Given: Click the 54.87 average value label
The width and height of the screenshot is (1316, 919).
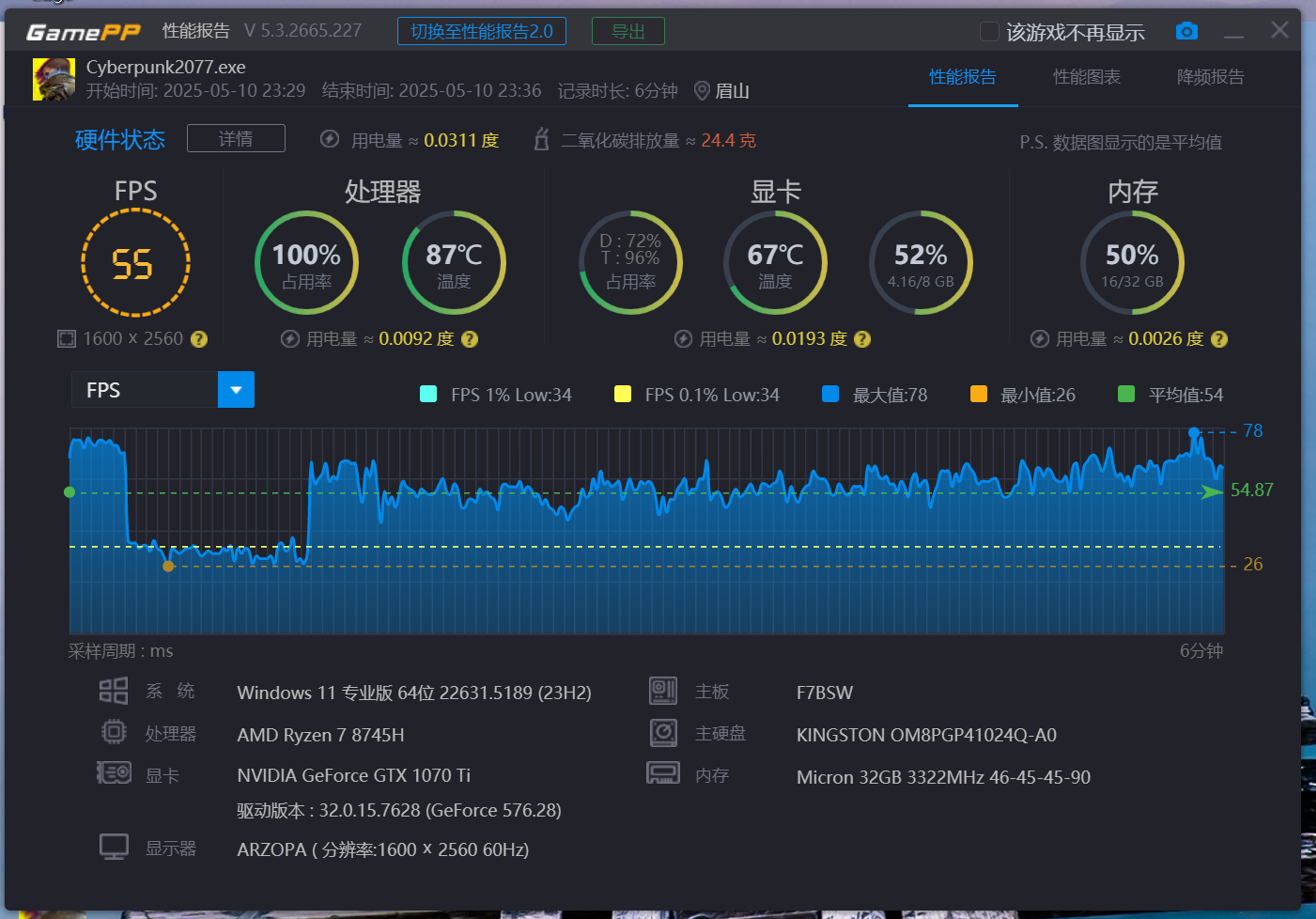Looking at the screenshot, I should [1252, 490].
